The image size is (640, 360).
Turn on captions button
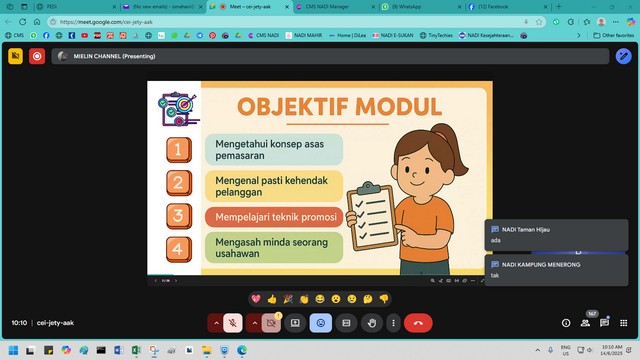point(346,323)
